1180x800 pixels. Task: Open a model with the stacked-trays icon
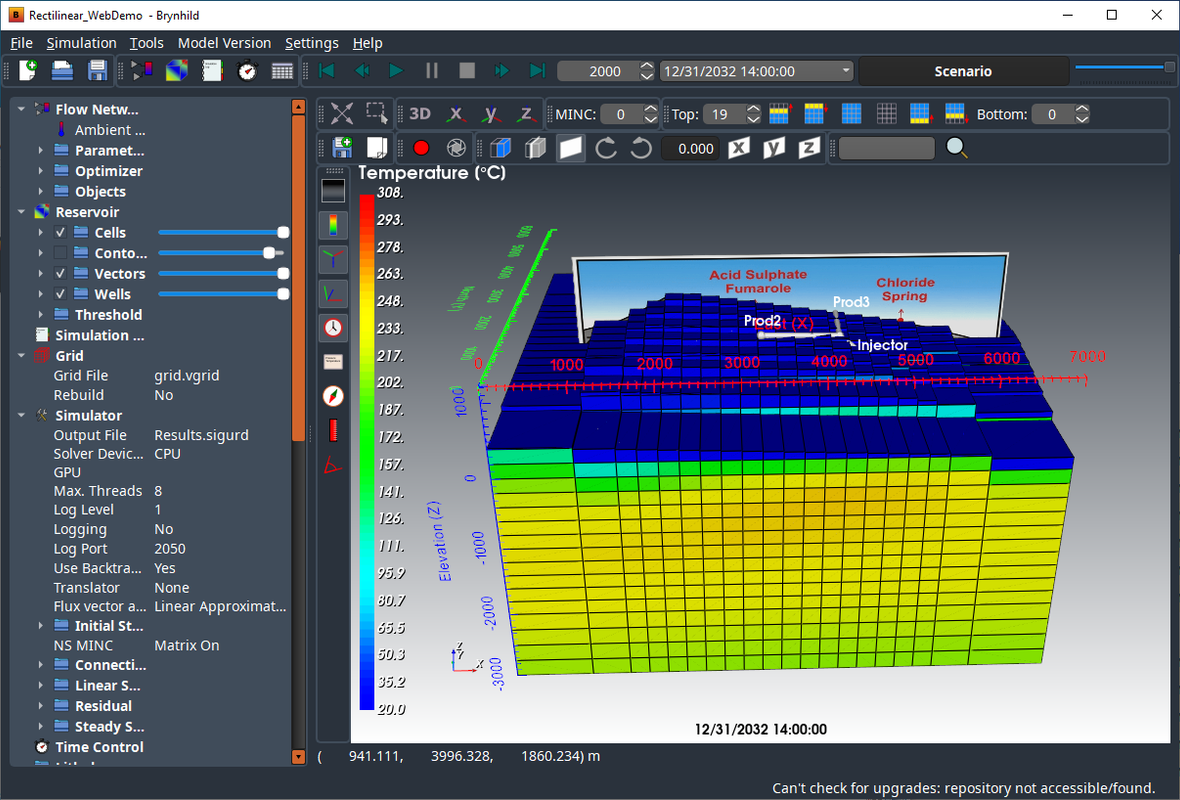(x=62, y=71)
